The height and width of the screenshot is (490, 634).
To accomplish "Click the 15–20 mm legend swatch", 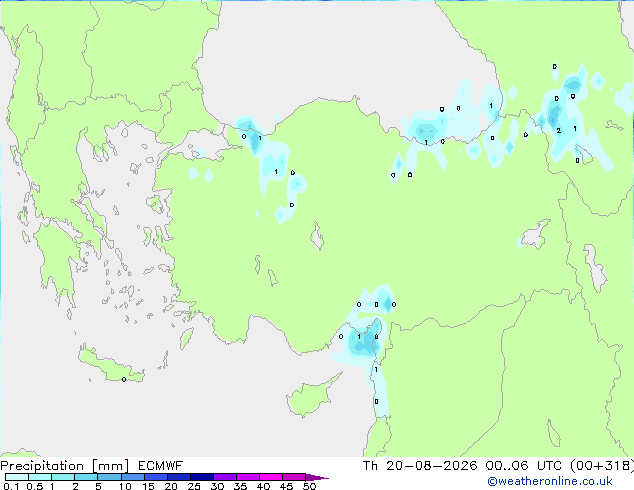I will click(156, 477).
